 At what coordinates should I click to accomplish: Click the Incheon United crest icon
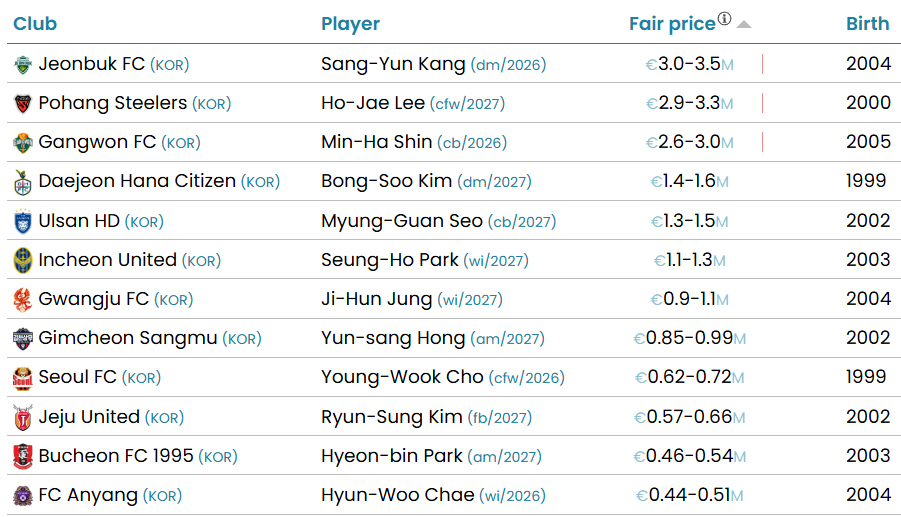click(23, 260)
